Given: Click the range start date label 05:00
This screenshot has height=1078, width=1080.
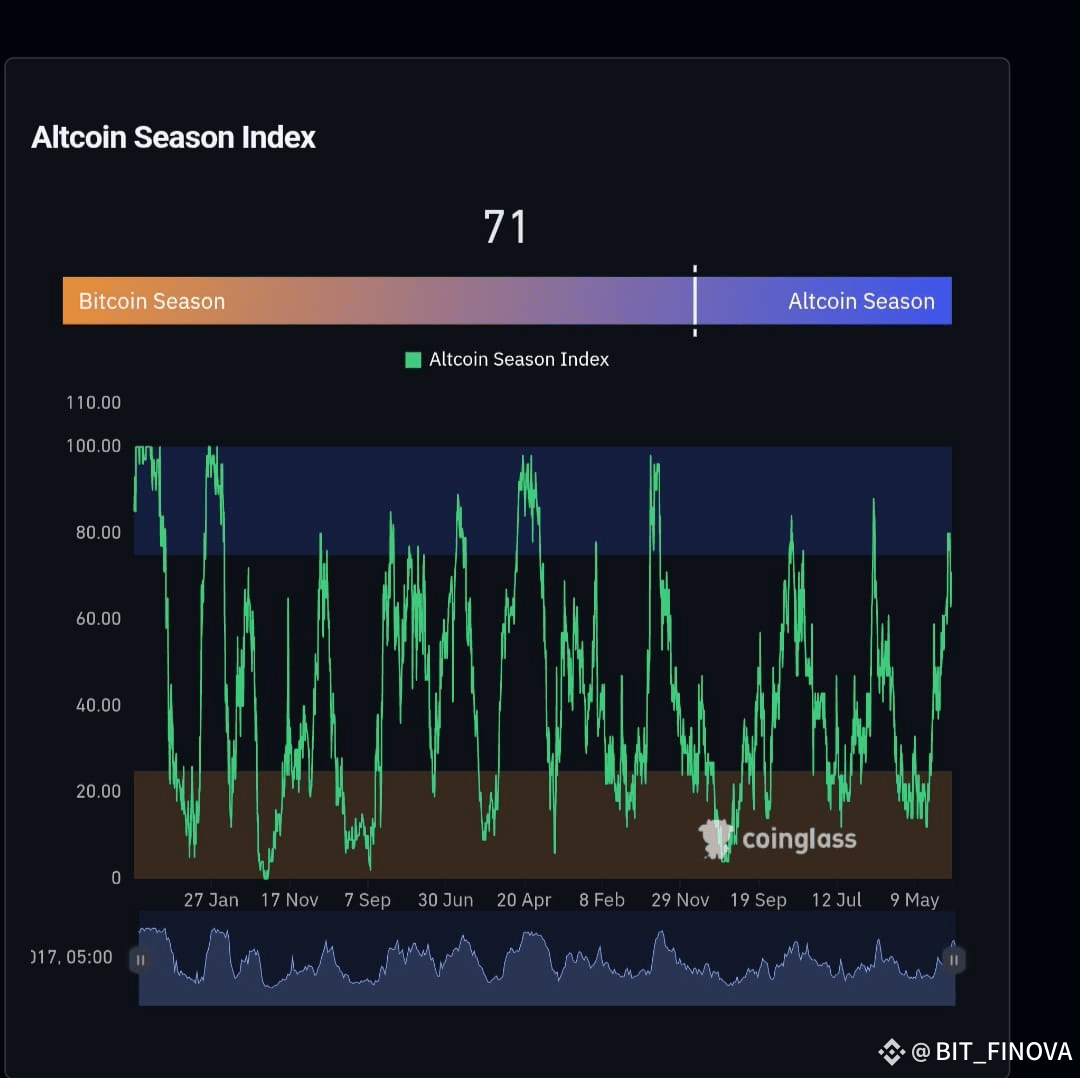Looking at the screenshot, I should [x=72, y=957].
